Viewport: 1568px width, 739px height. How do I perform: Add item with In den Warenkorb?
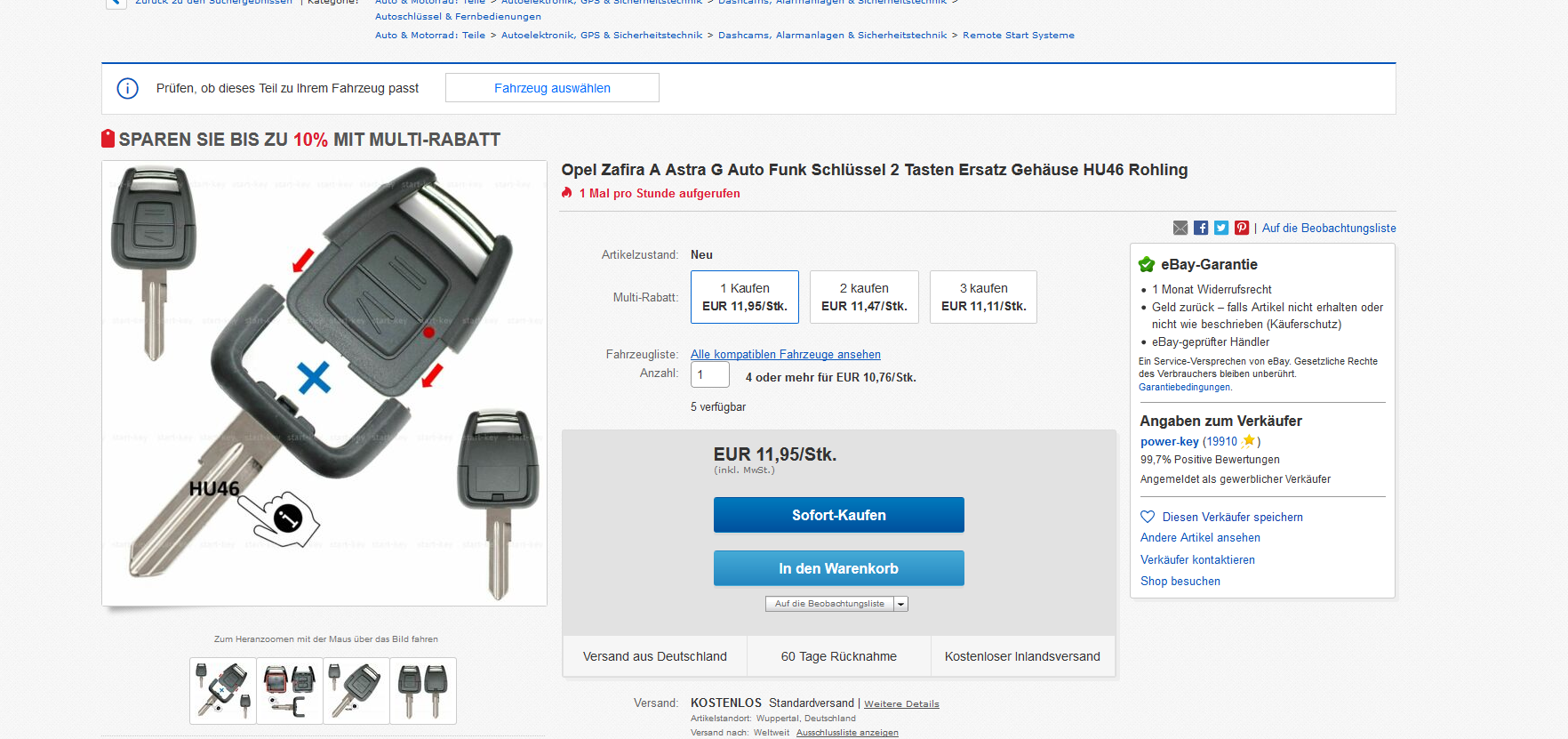pos(839,568)
